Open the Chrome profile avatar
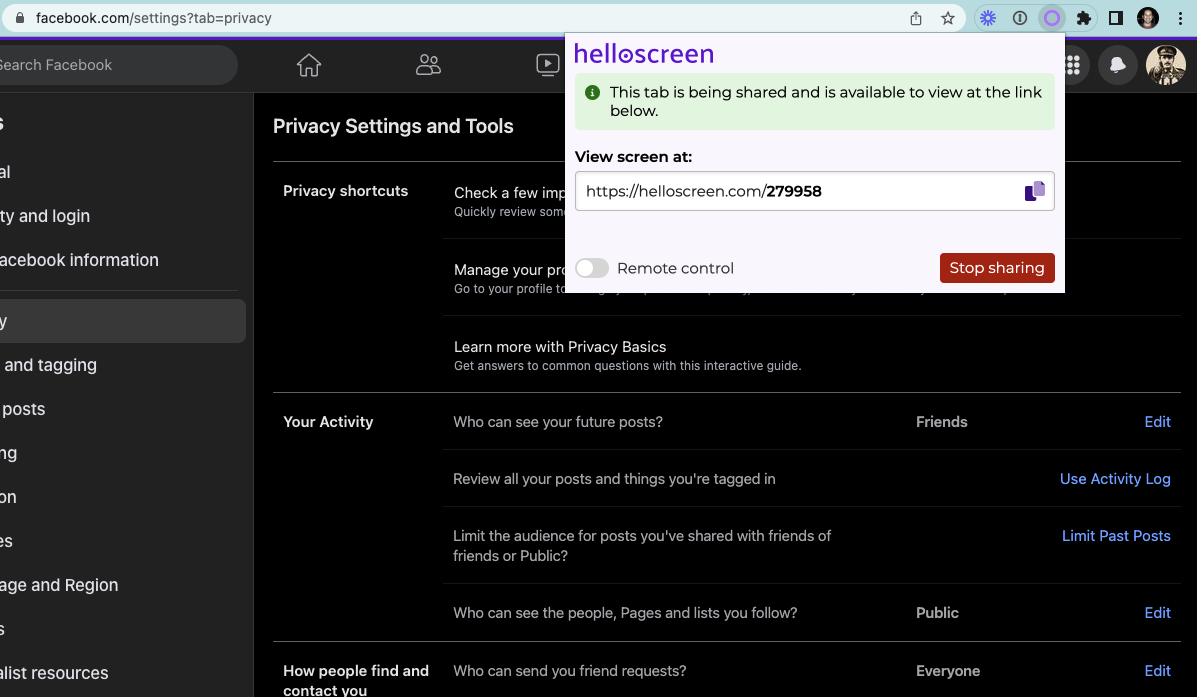Screen dimensions: 1197x697 tap(1147, 18)
